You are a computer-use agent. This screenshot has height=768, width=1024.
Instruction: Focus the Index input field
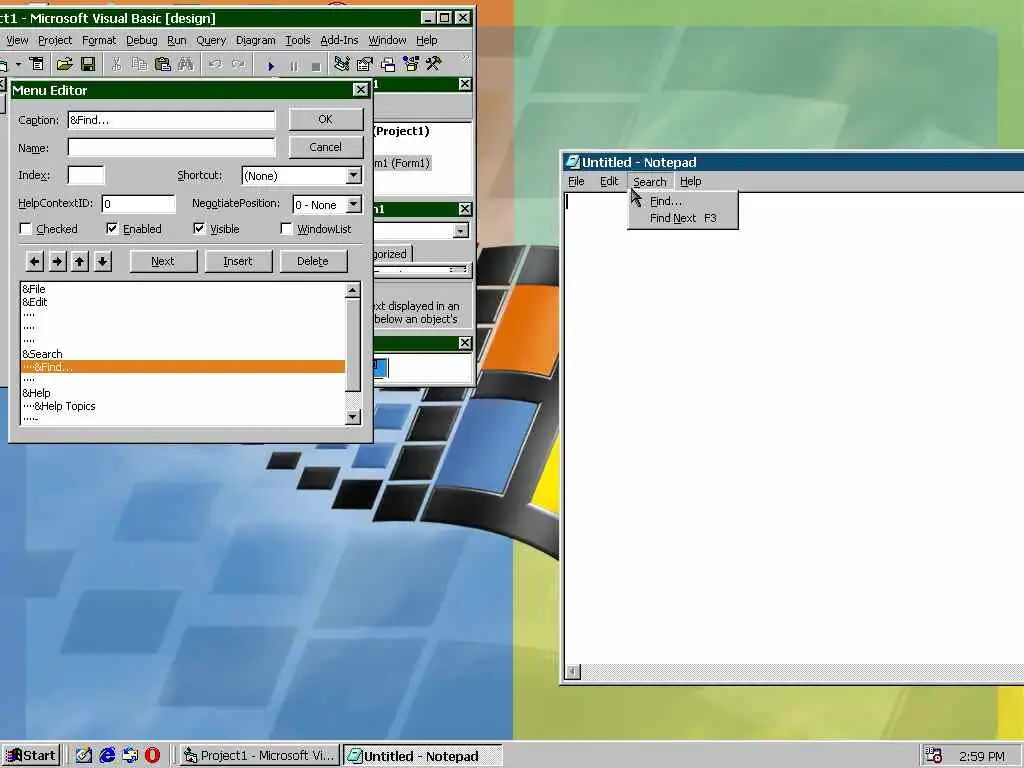click(x=86, y=176)
